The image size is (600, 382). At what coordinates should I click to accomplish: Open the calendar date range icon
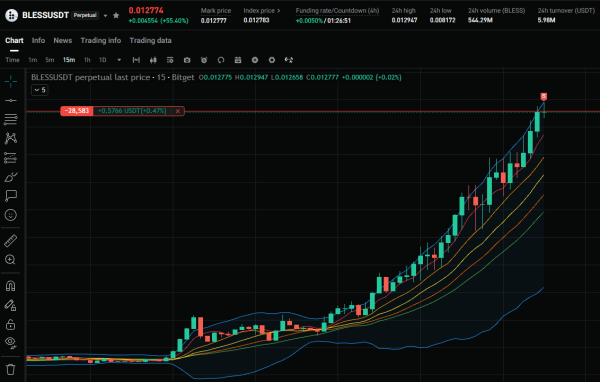pyautogui.click(x=238, y=60)
